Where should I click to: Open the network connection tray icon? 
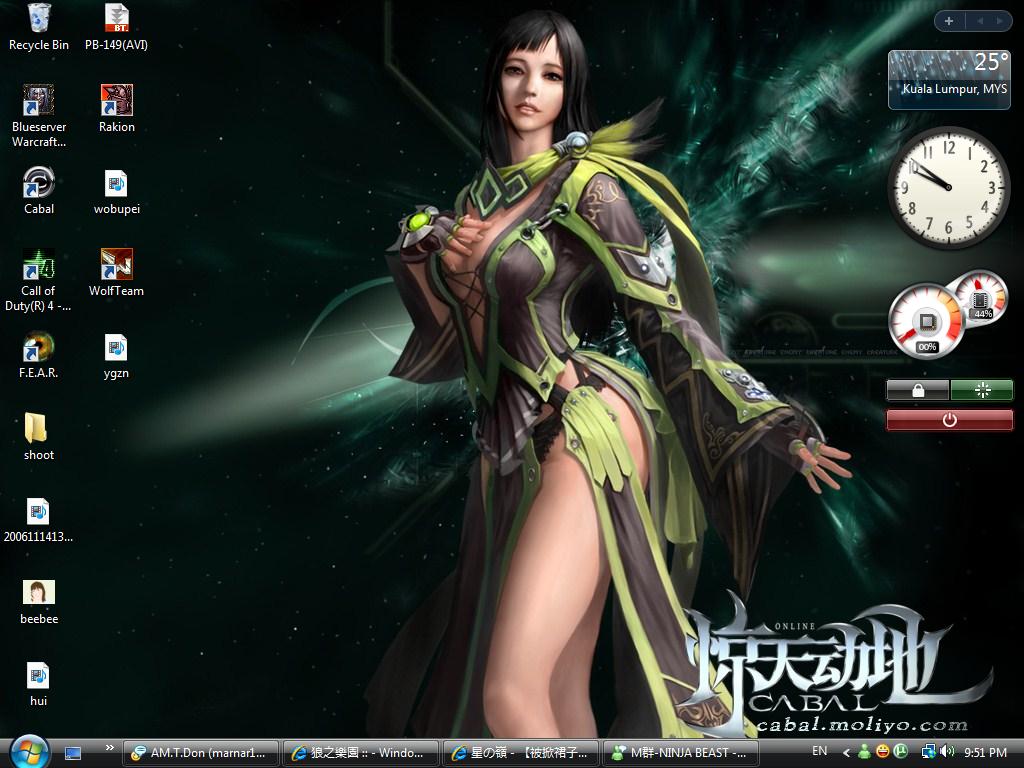[928, 752]
